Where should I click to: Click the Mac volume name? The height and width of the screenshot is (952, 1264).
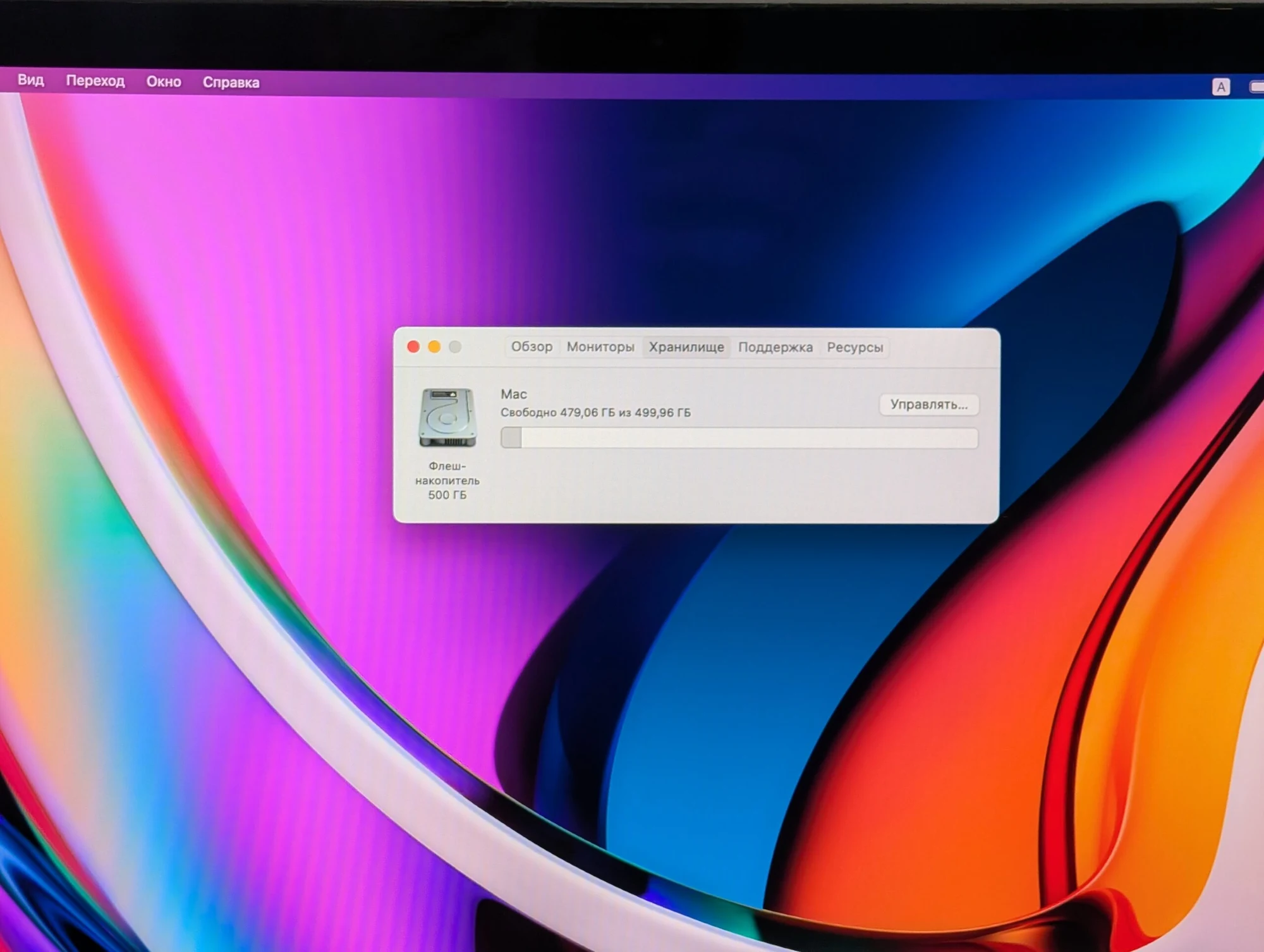[514, 394]
